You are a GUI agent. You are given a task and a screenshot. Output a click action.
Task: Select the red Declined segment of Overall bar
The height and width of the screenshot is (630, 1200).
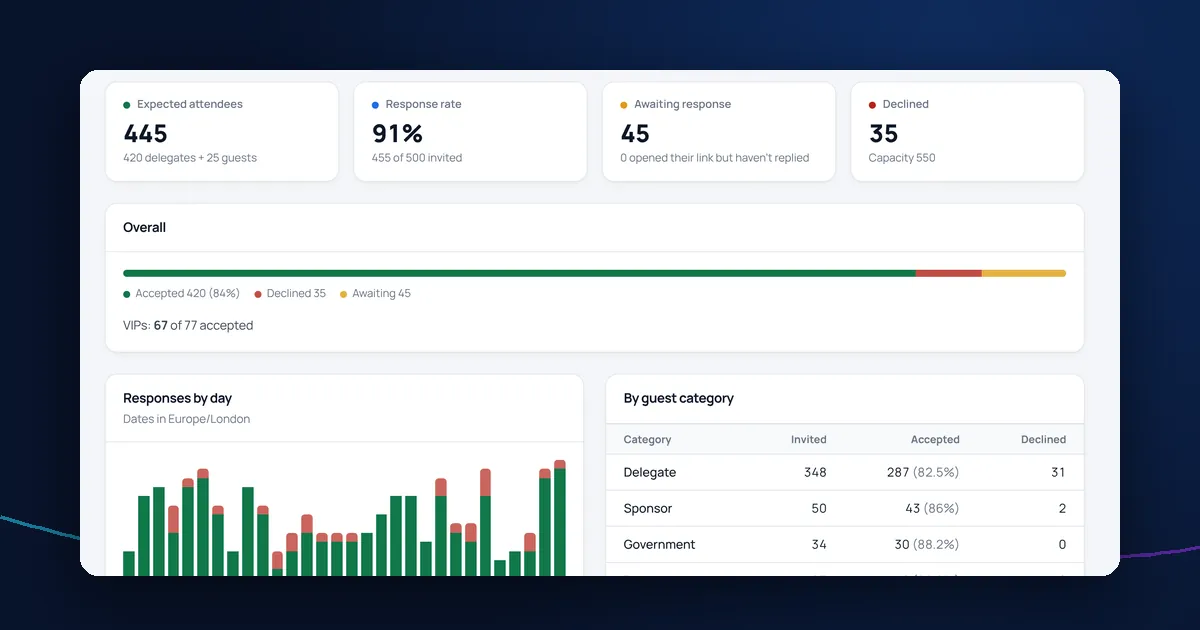tap(948, 273)
